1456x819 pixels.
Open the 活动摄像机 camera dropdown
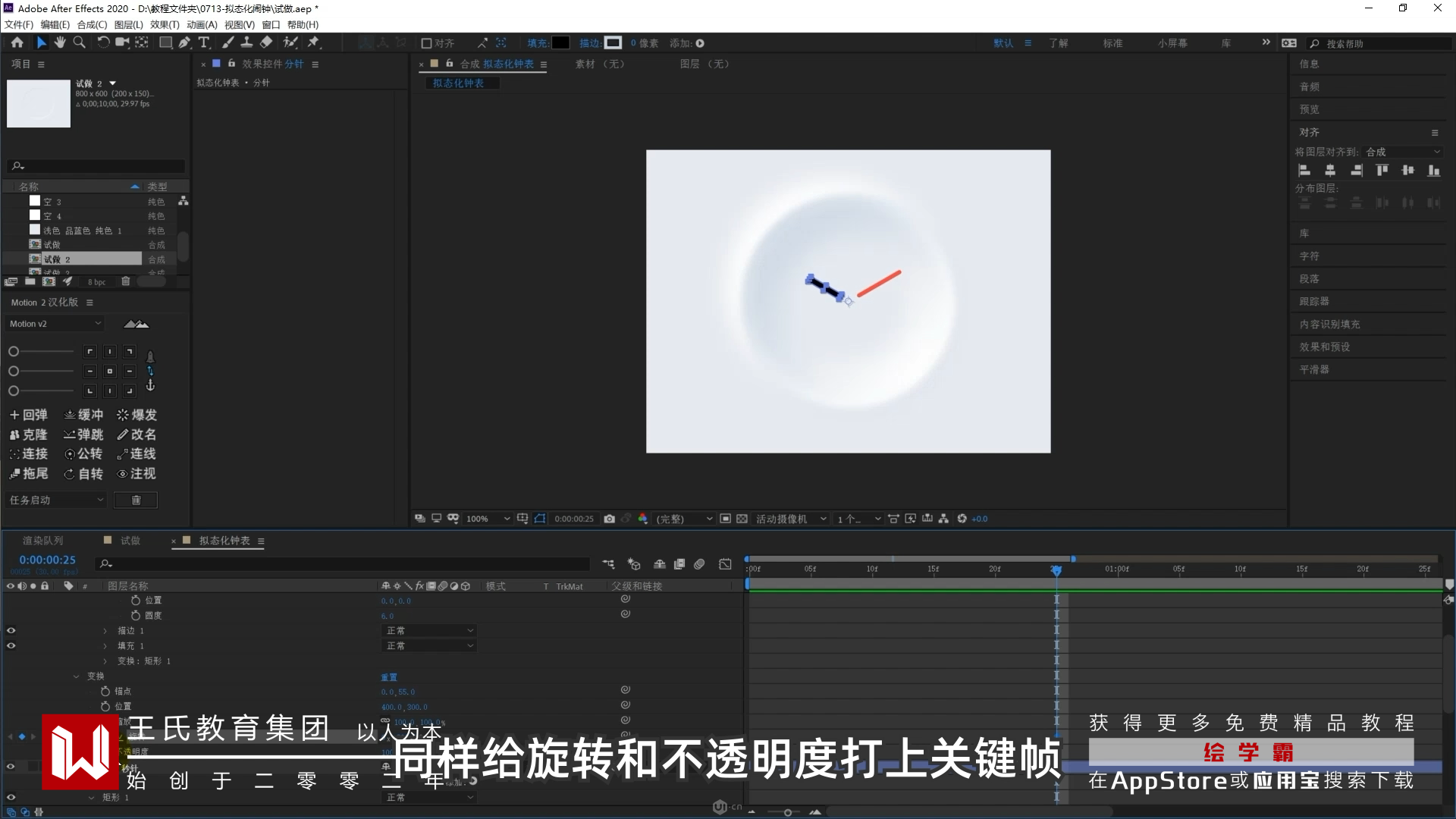(789, 519)
